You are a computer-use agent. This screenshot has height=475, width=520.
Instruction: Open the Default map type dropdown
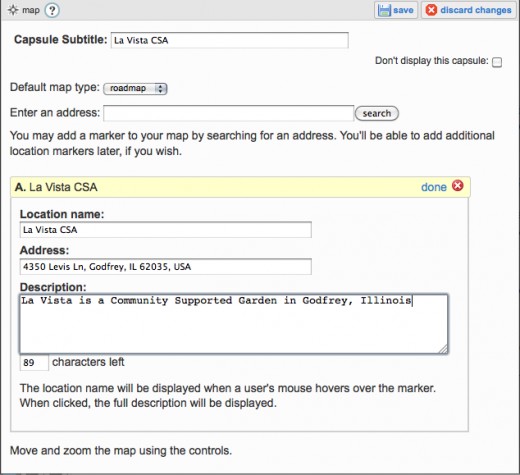(x=135, y=88)
